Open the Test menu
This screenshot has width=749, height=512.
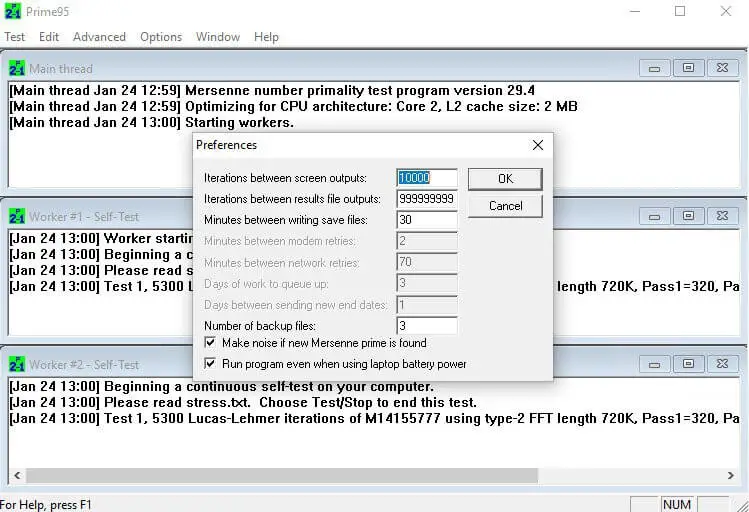coord(15,37)
